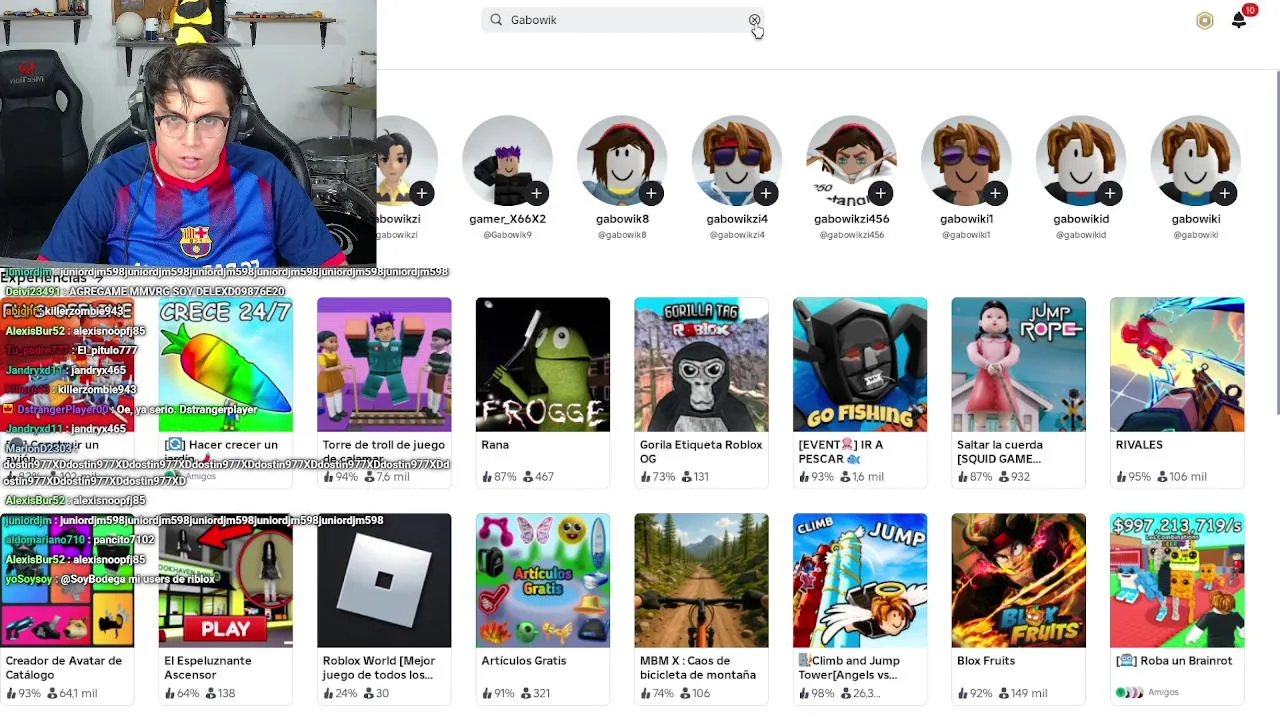This screenshot has height=720, width=1280.
Task: Open gabowikid avatar profile
Action: (x=1081, y=161)
